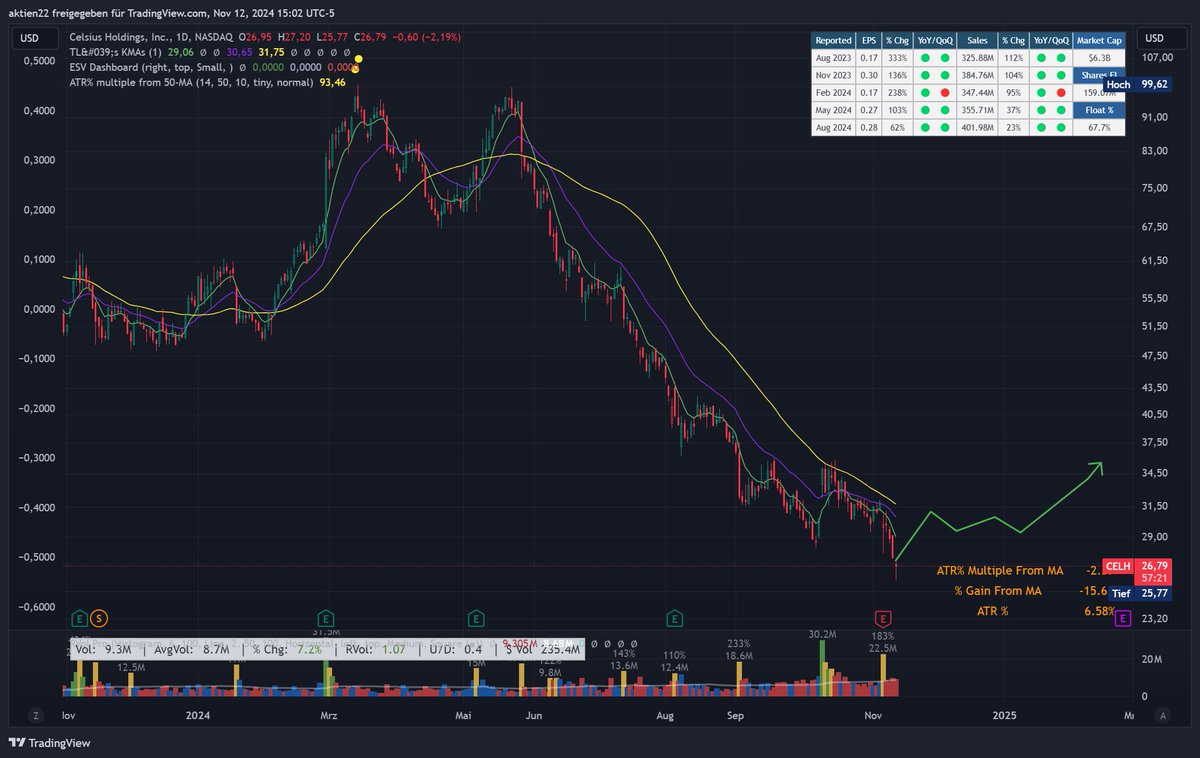Click the TradingView logo
The height and width of the screenshot is (758, 1200).
[49, 743]
